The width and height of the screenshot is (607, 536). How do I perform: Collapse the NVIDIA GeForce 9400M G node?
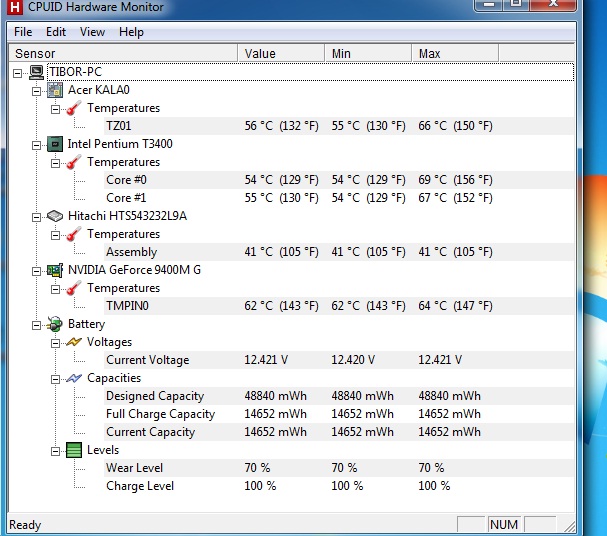coord(36,271)
